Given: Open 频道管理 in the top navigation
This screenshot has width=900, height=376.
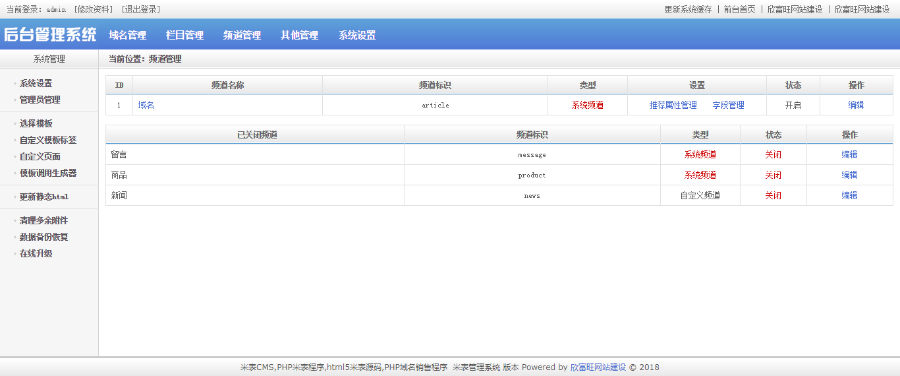Looking at the screenshot, I should pyautogui.click(x=242, y=35).
